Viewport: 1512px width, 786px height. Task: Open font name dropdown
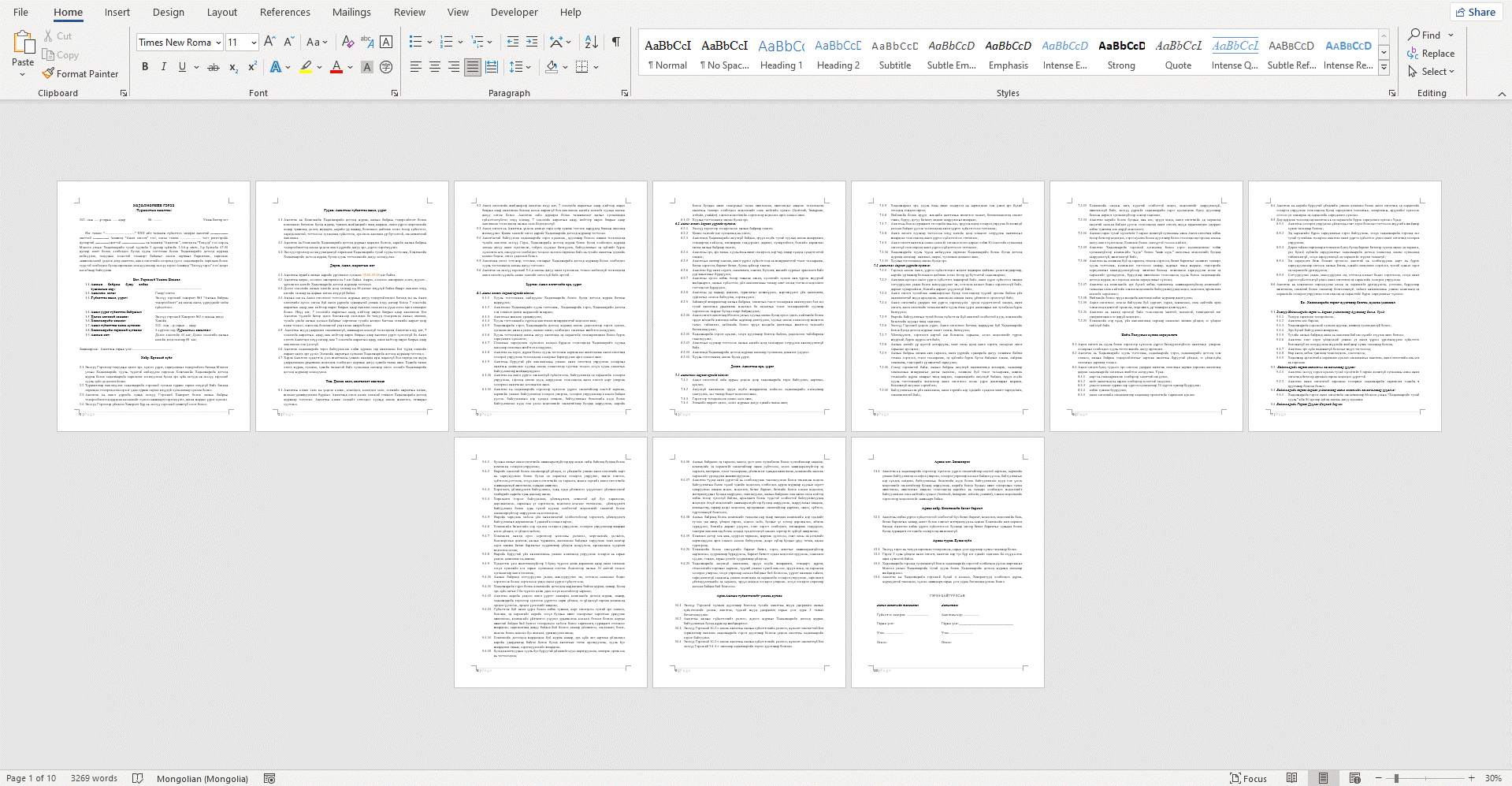pyautogui.click(x=218, y=43)
